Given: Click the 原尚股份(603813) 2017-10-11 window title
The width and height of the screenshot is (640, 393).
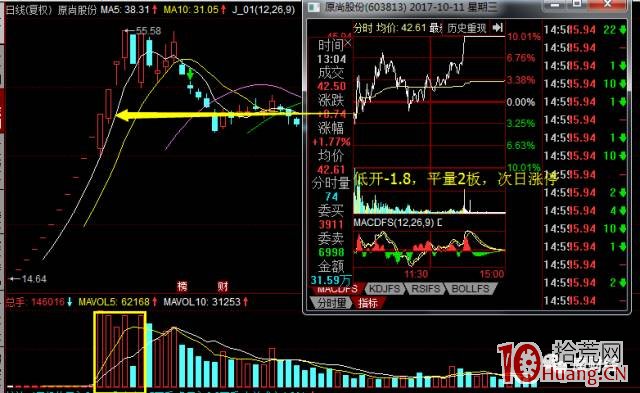Looking at the screenshot, I should click(x=411, y=7).
